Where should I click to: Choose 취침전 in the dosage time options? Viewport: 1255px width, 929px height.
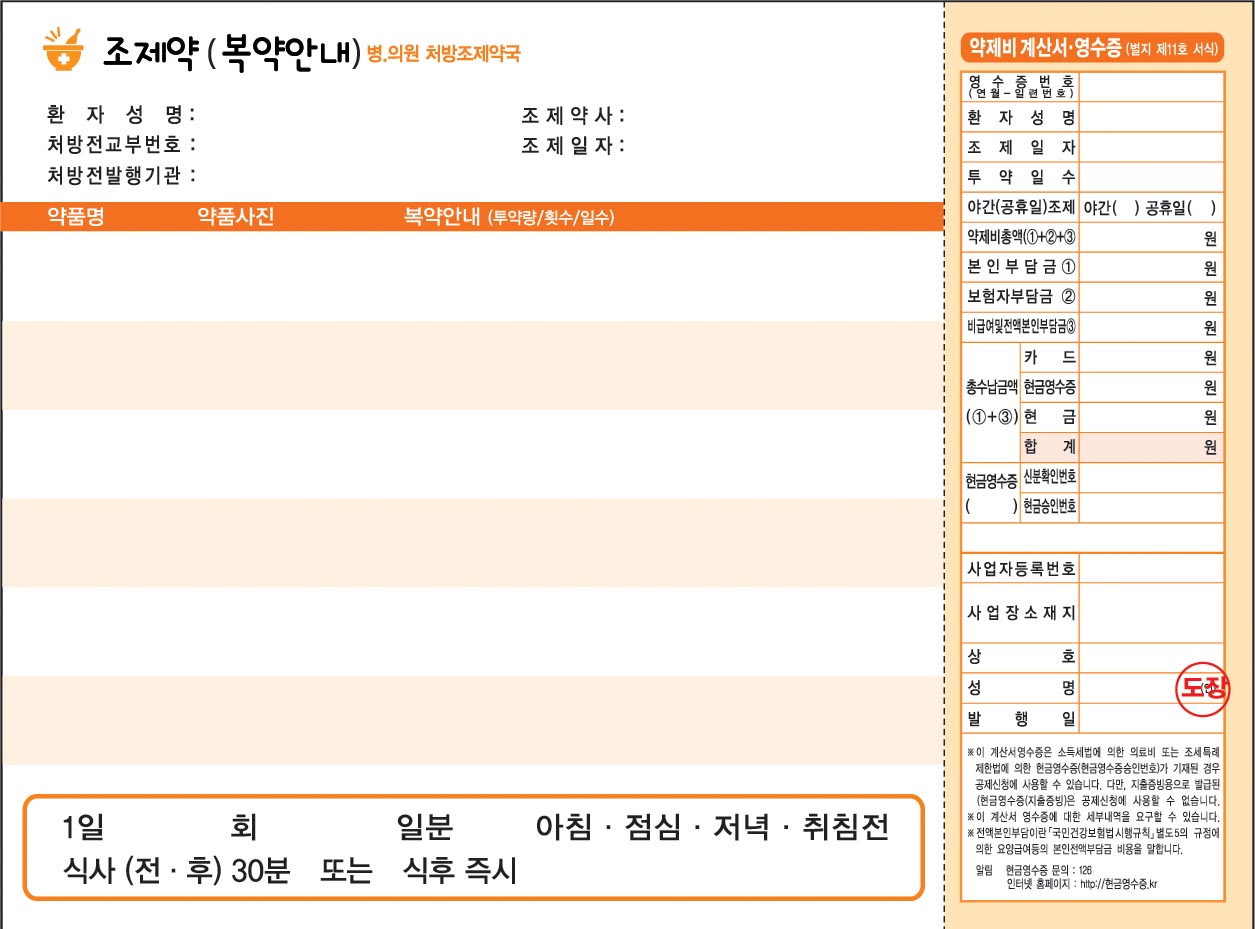tap(846, 827)
